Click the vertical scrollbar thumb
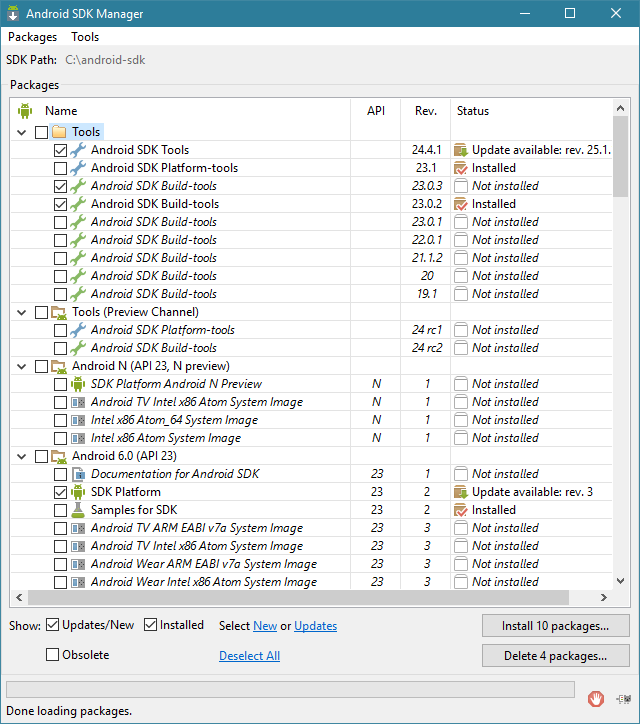Image resolution: width=640 pixels, height=724 pixels. tap(621, 157)
